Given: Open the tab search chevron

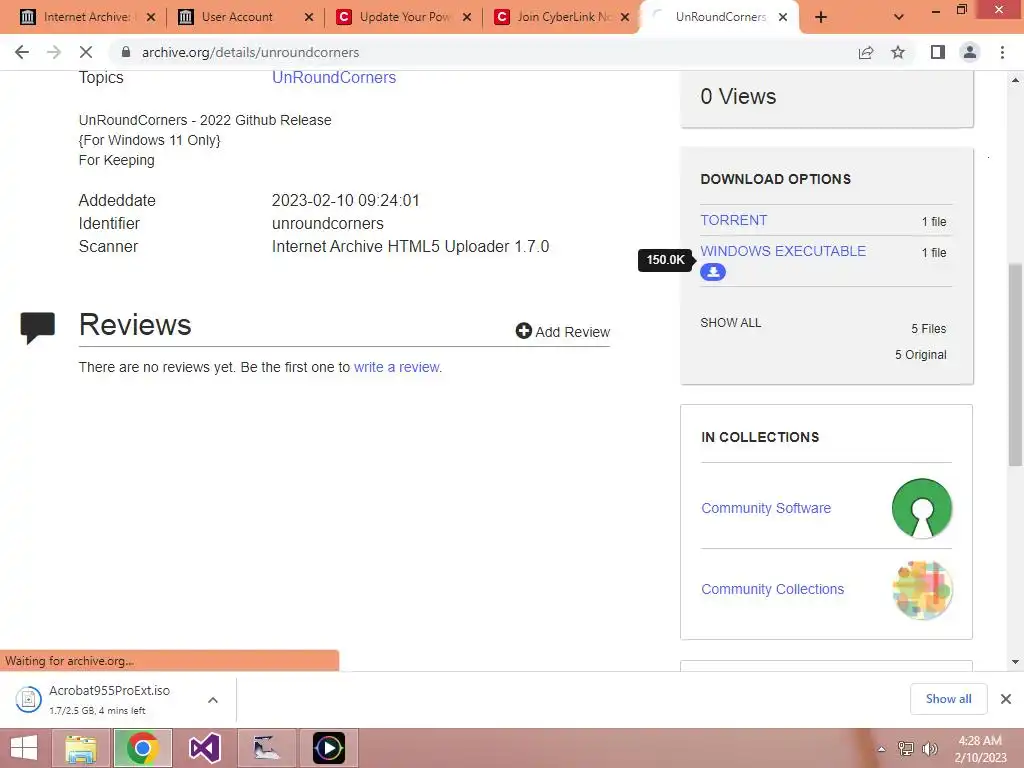Looking at the screenshot, I should [x=899, y=17].
